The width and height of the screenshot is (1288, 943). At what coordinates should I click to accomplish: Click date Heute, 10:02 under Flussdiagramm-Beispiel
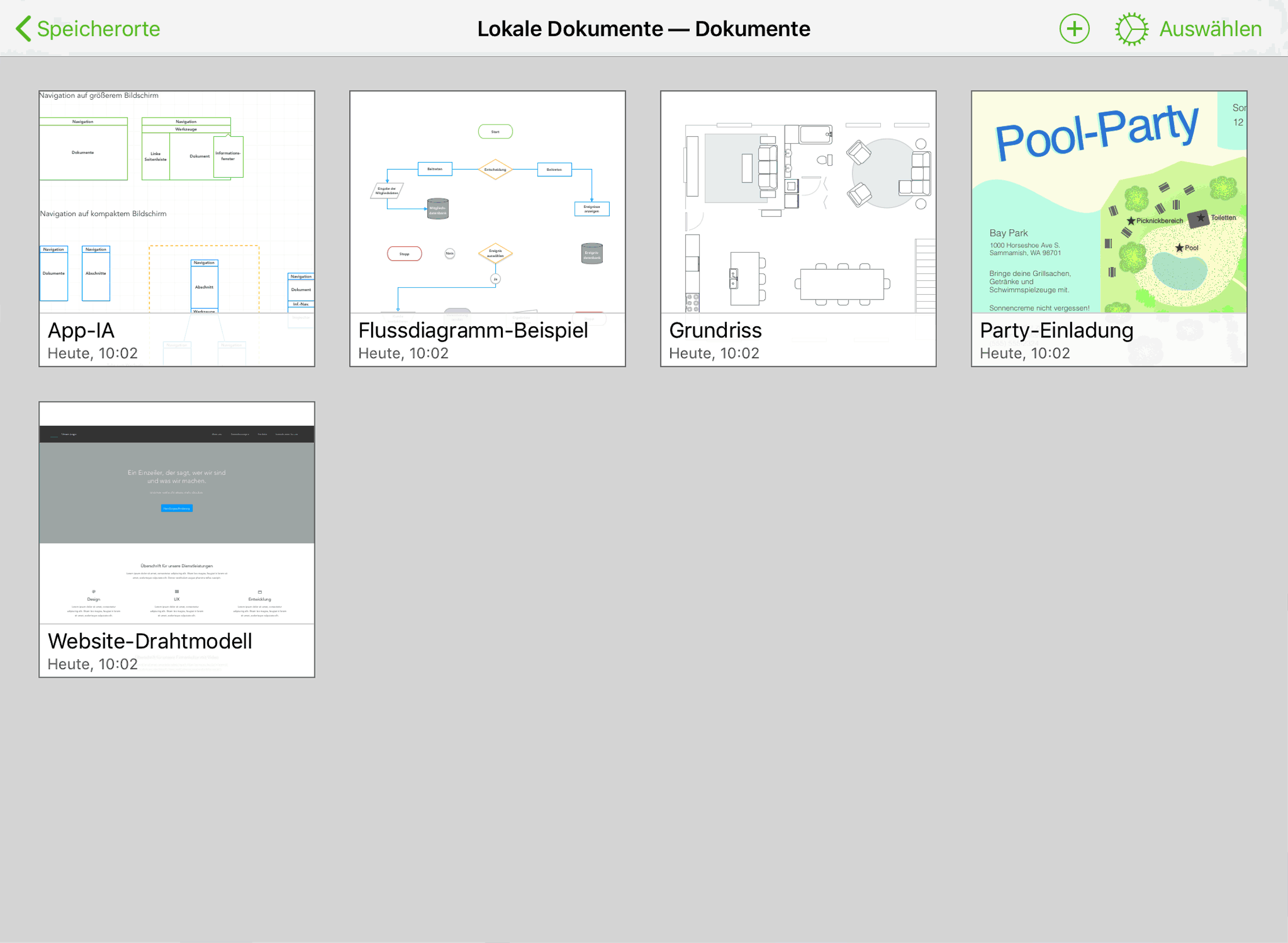(x=404, y=353)
